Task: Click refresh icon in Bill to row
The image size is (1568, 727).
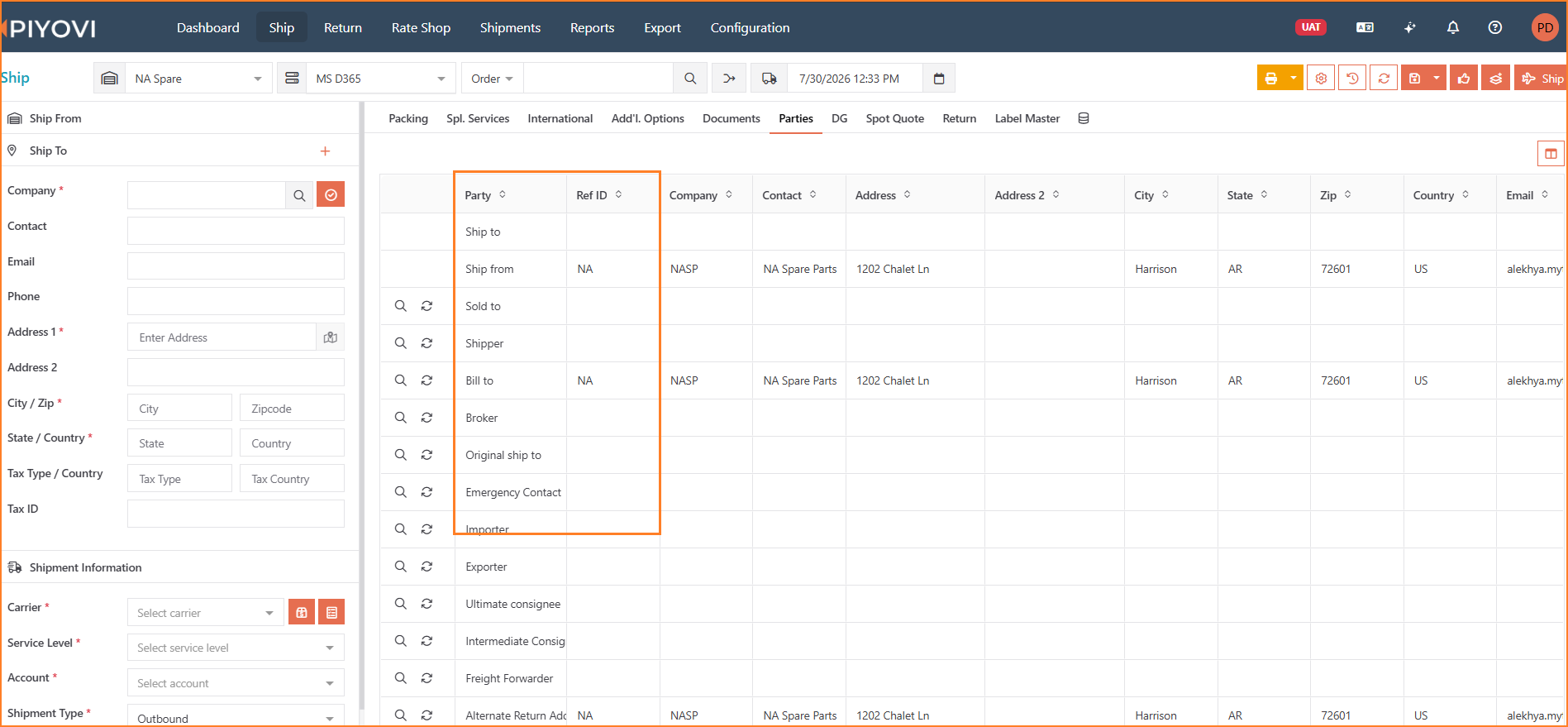Action: 427,380
